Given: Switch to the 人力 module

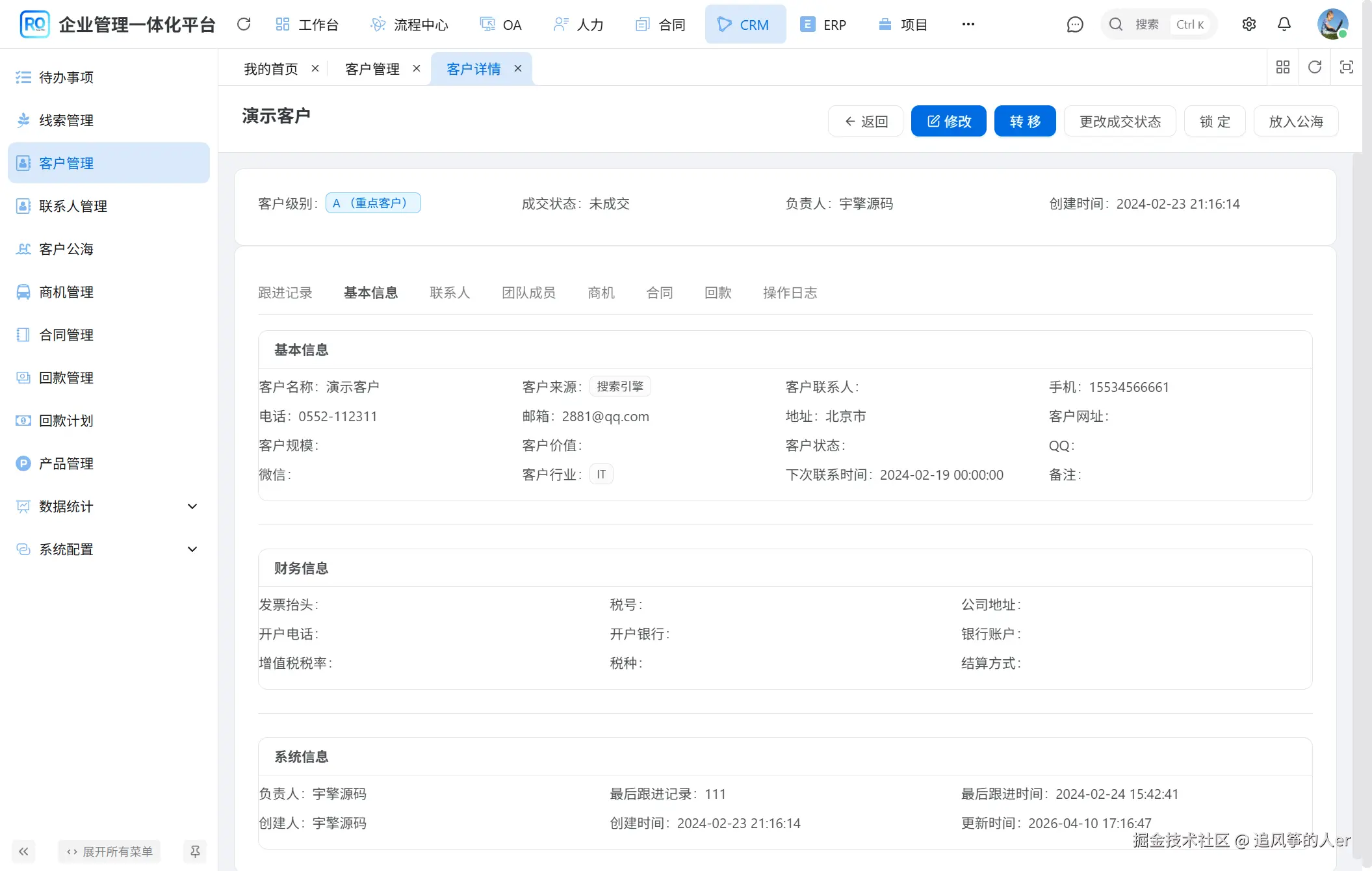Looking at the screenshot, I should click(578, 25).
